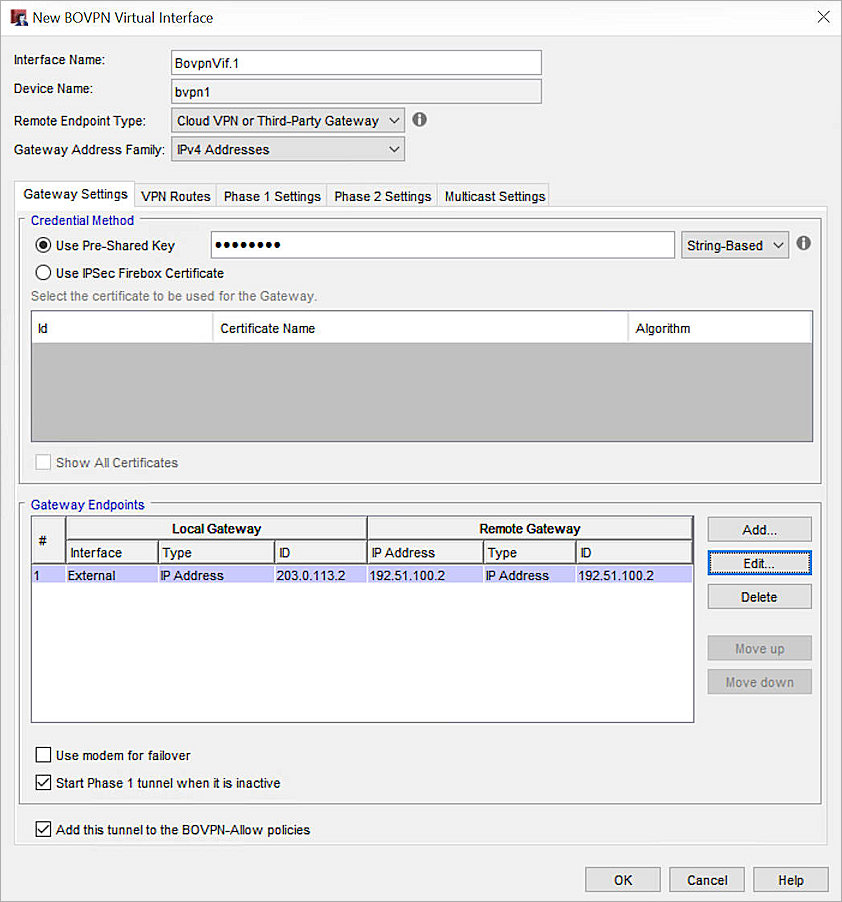This screenshot has height=902, width=842.
Task: Click info icon next to String-Based dropdown
Action: pos(803,243)
